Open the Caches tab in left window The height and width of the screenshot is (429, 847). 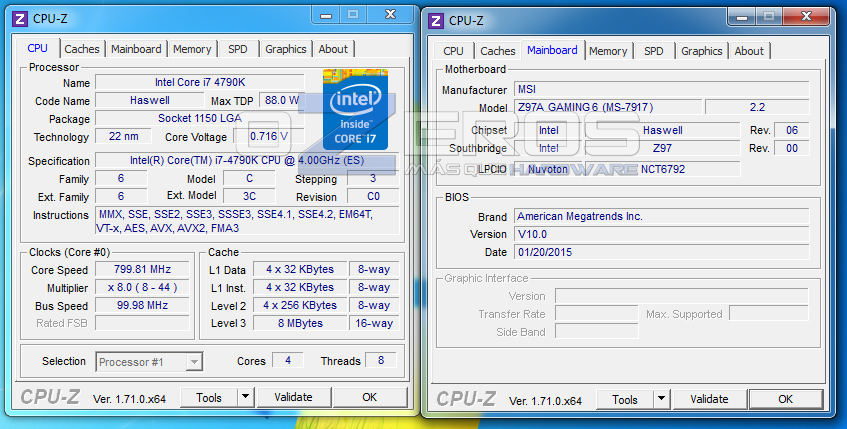pyautogui.click(x=82, y=49)
